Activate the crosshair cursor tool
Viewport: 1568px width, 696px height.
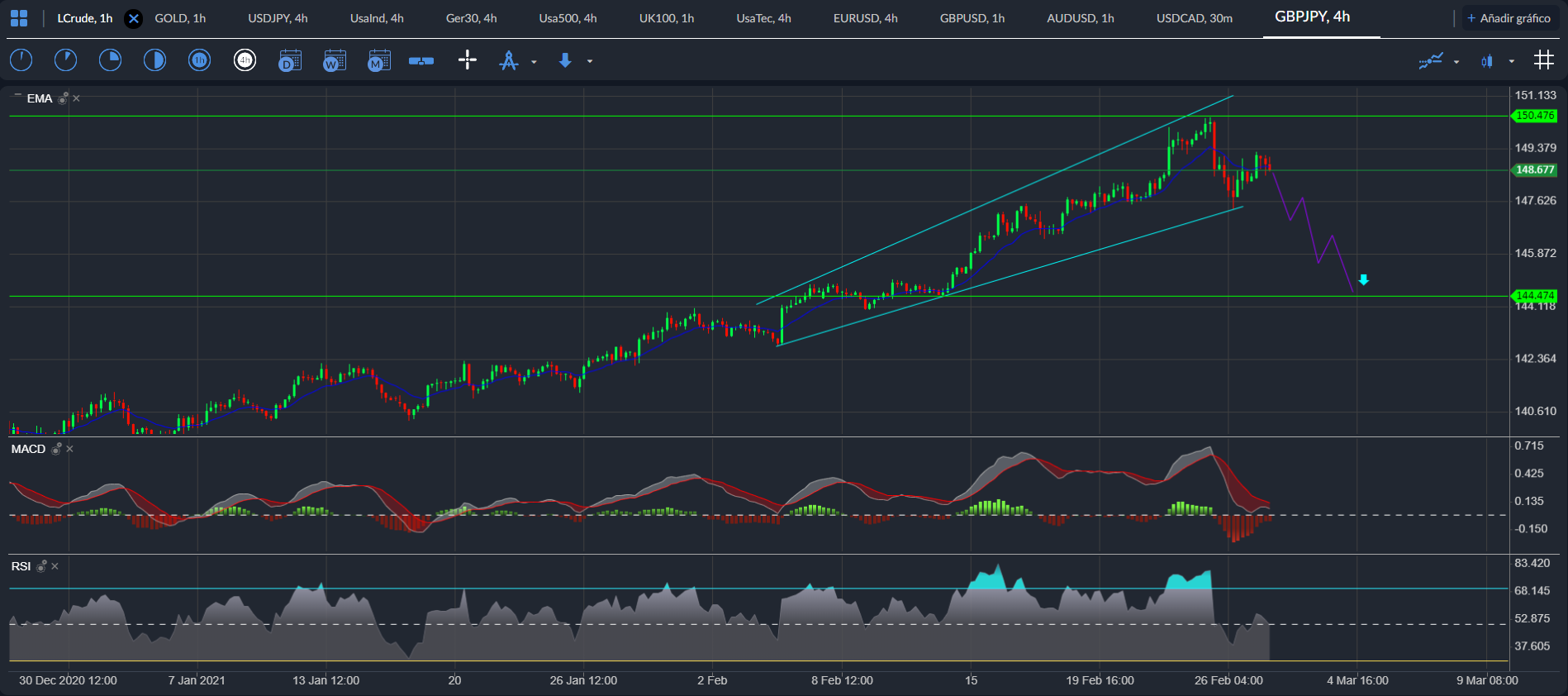click(468, 60)
